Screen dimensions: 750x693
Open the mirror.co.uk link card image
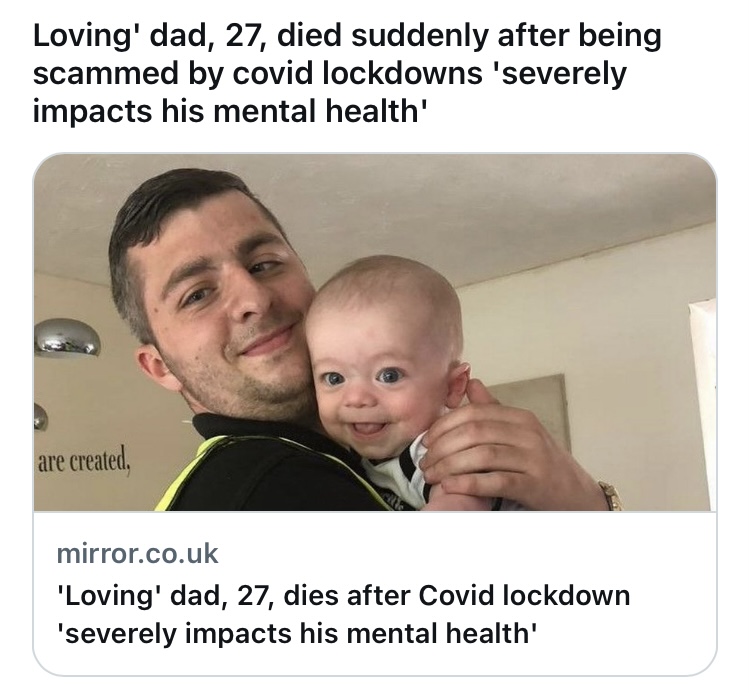tap(375, 332)
